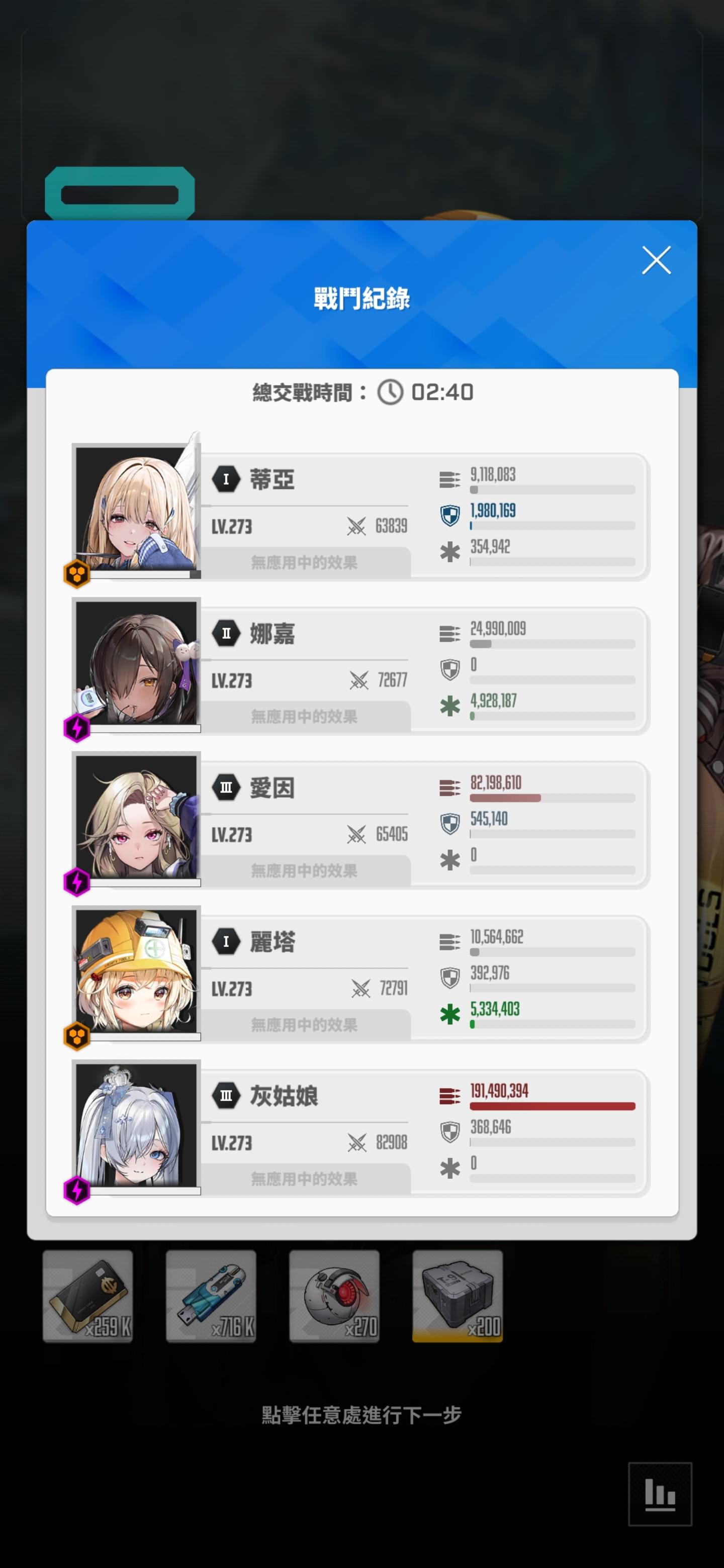The height and width of the screenshot is (1568, 724).
Task: Select 娜嘉 character portrait
Action: pyautogui.click(x=136, y=664)
